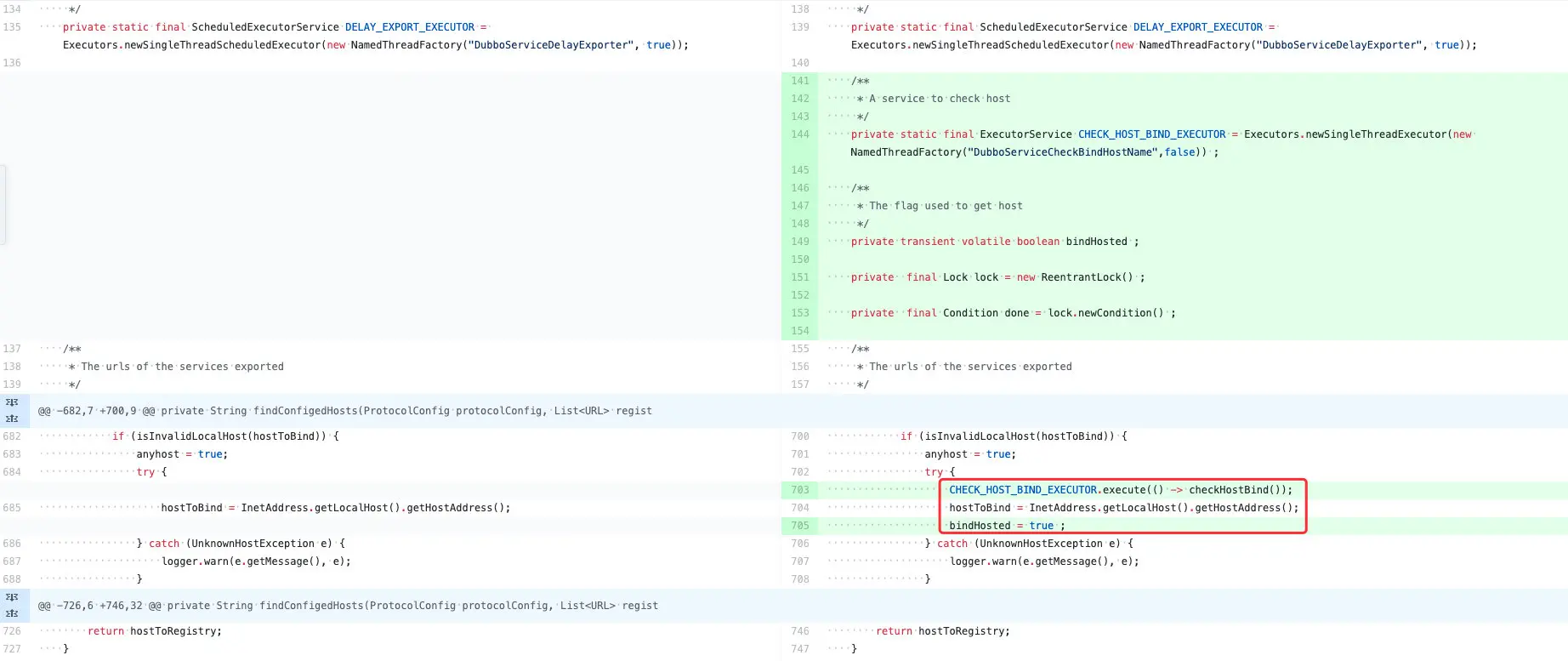Click 'checkHostBind()' call on line 703

pyautogui.click(x=1235, y=490)
